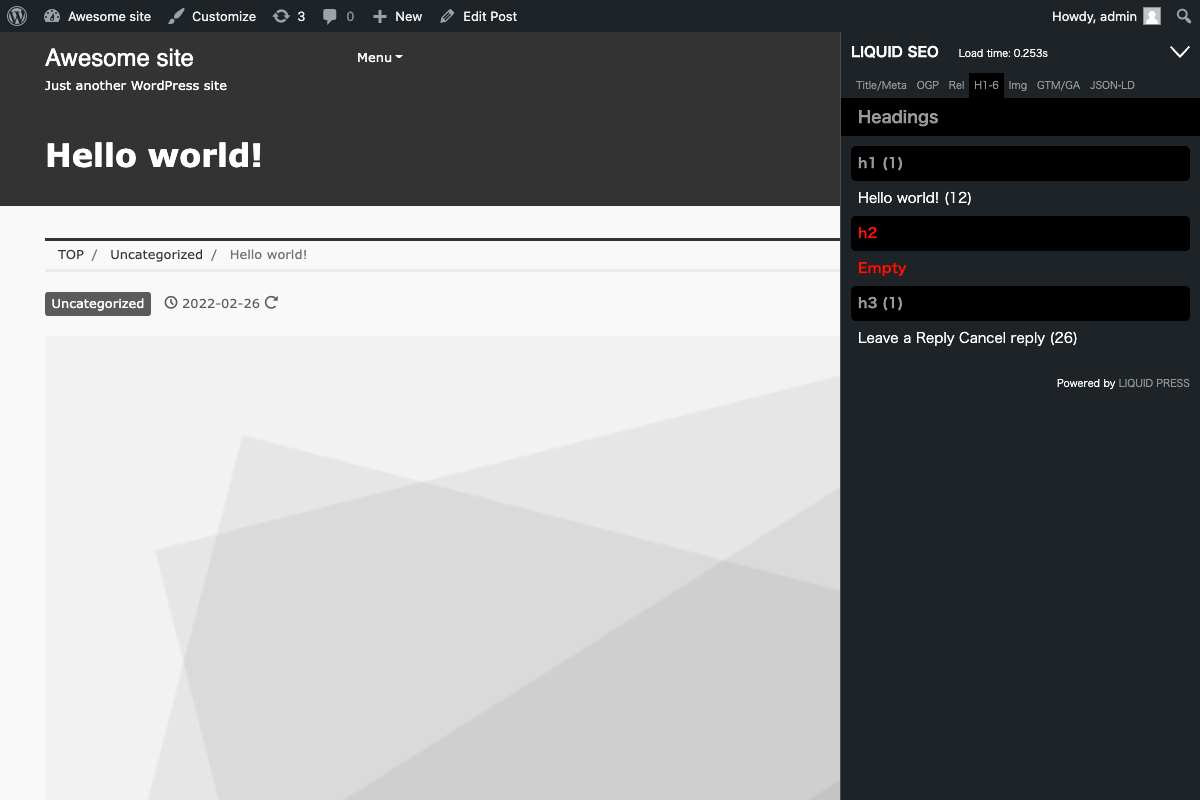Click Leave a Reply Cancel reply (26) entry

coord(967,338)
